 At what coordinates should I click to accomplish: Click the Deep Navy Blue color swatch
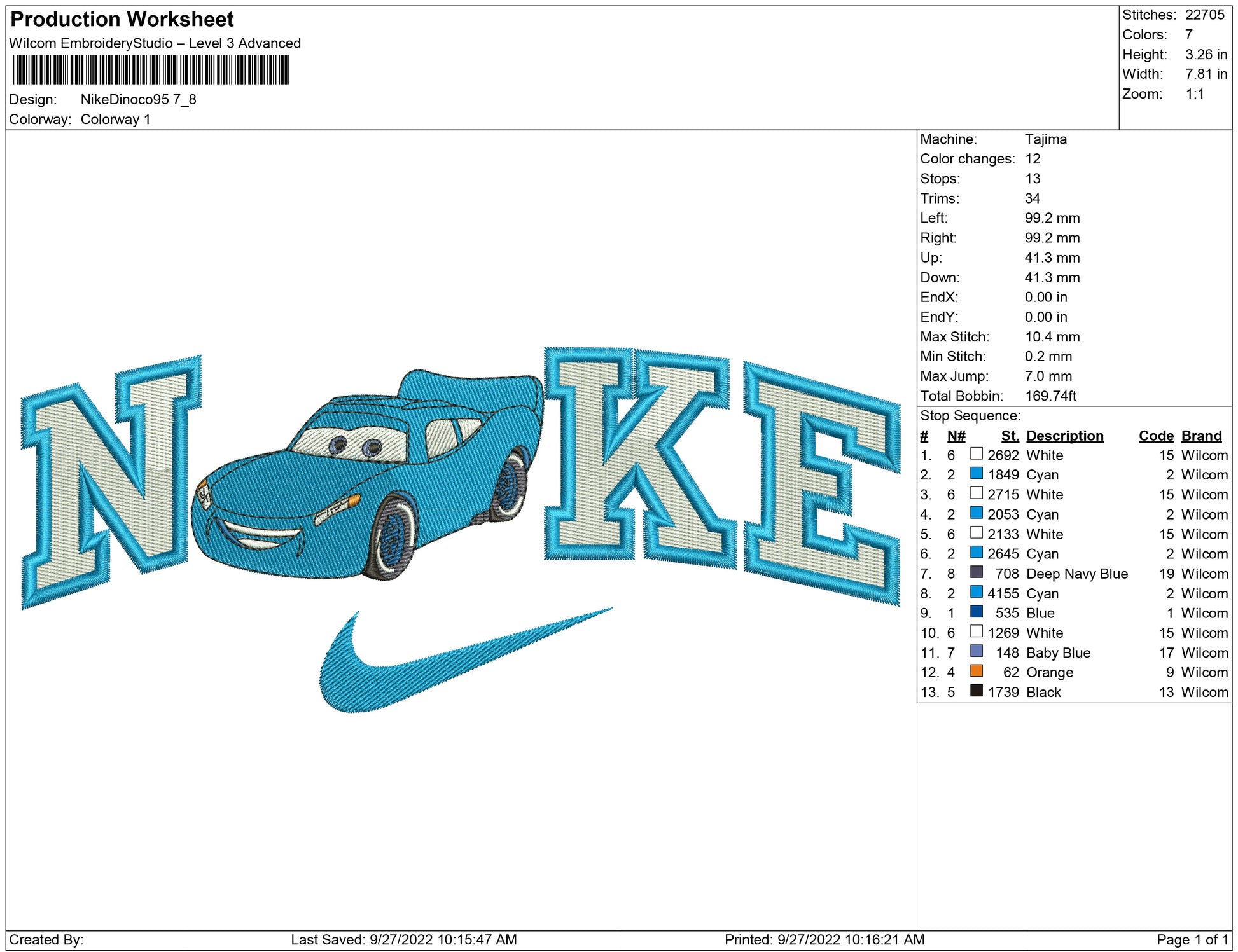[976, 572]
